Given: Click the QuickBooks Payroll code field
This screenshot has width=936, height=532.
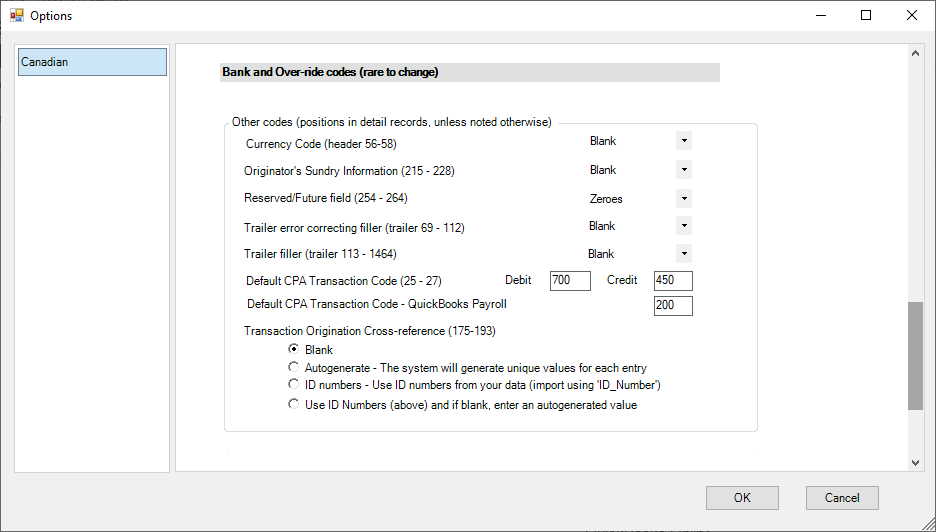Looking at the screenshot, I should [x=673, y=306].
